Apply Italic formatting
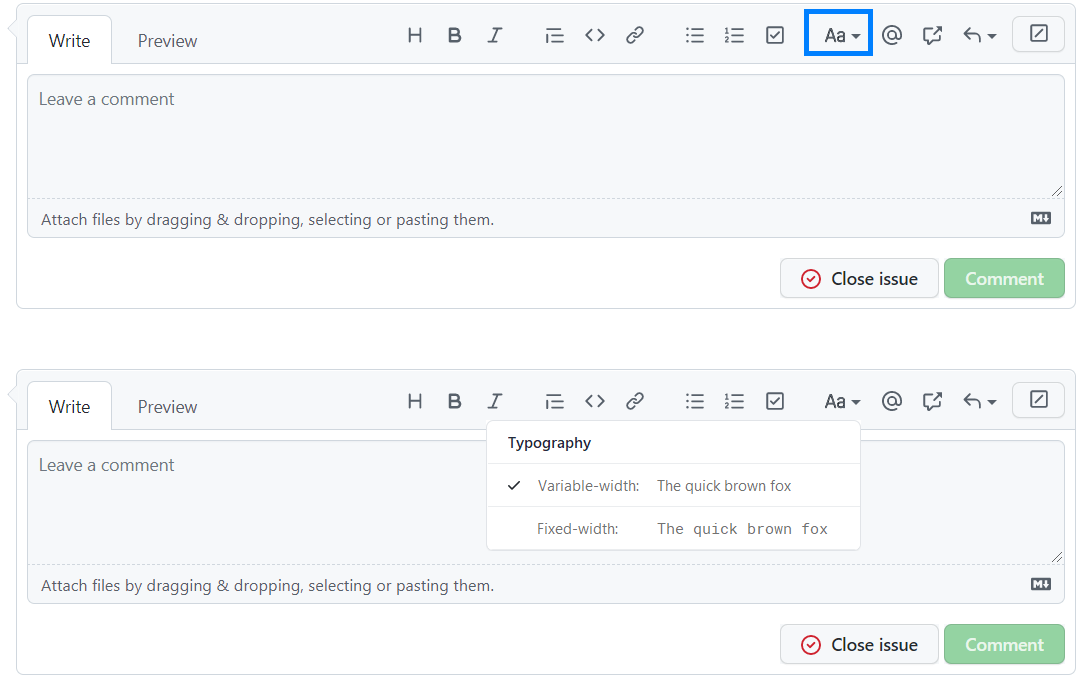The image size is (1079, 679). pos(495,34)
